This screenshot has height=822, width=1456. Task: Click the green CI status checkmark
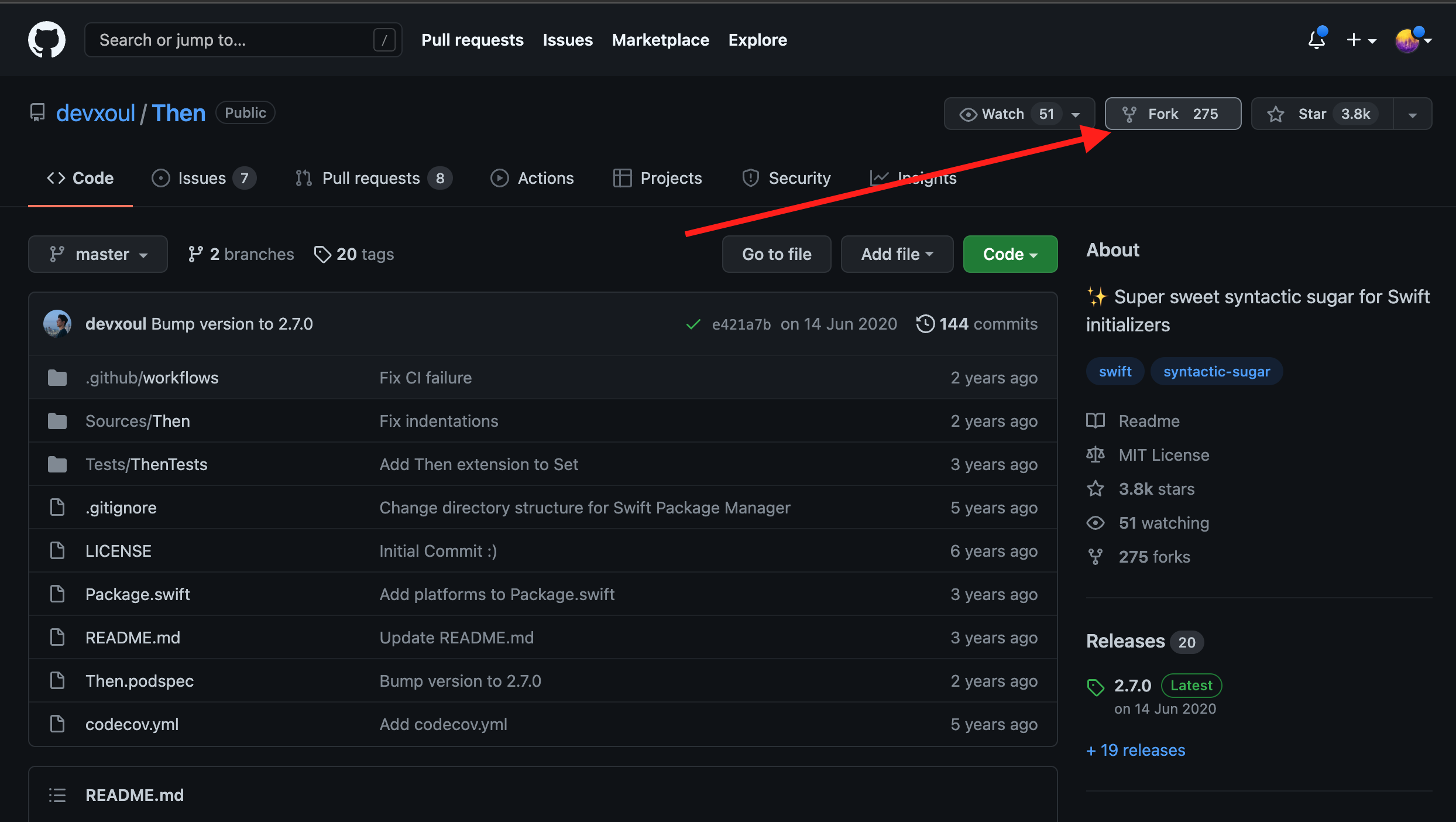coord(693,324)
